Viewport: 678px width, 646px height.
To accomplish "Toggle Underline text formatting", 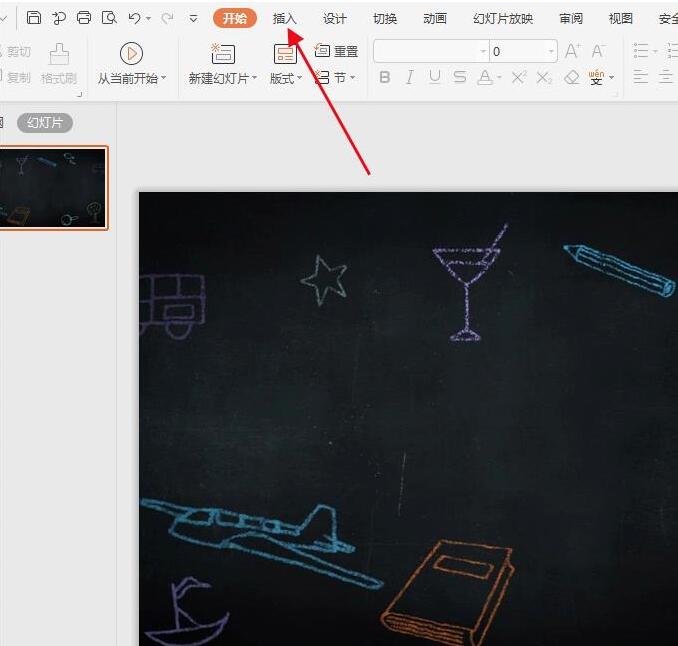I will (x=434, y=78).
